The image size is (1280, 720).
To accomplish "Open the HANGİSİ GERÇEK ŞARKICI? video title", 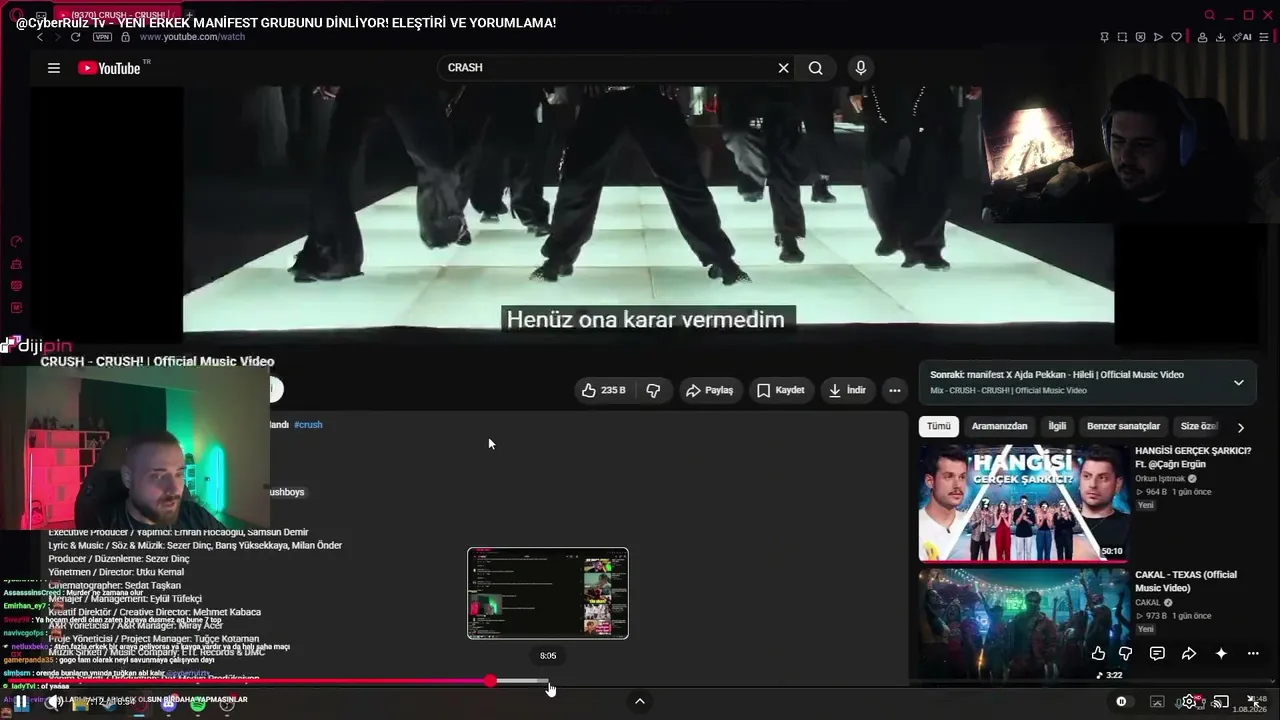I will (1193, 457).
